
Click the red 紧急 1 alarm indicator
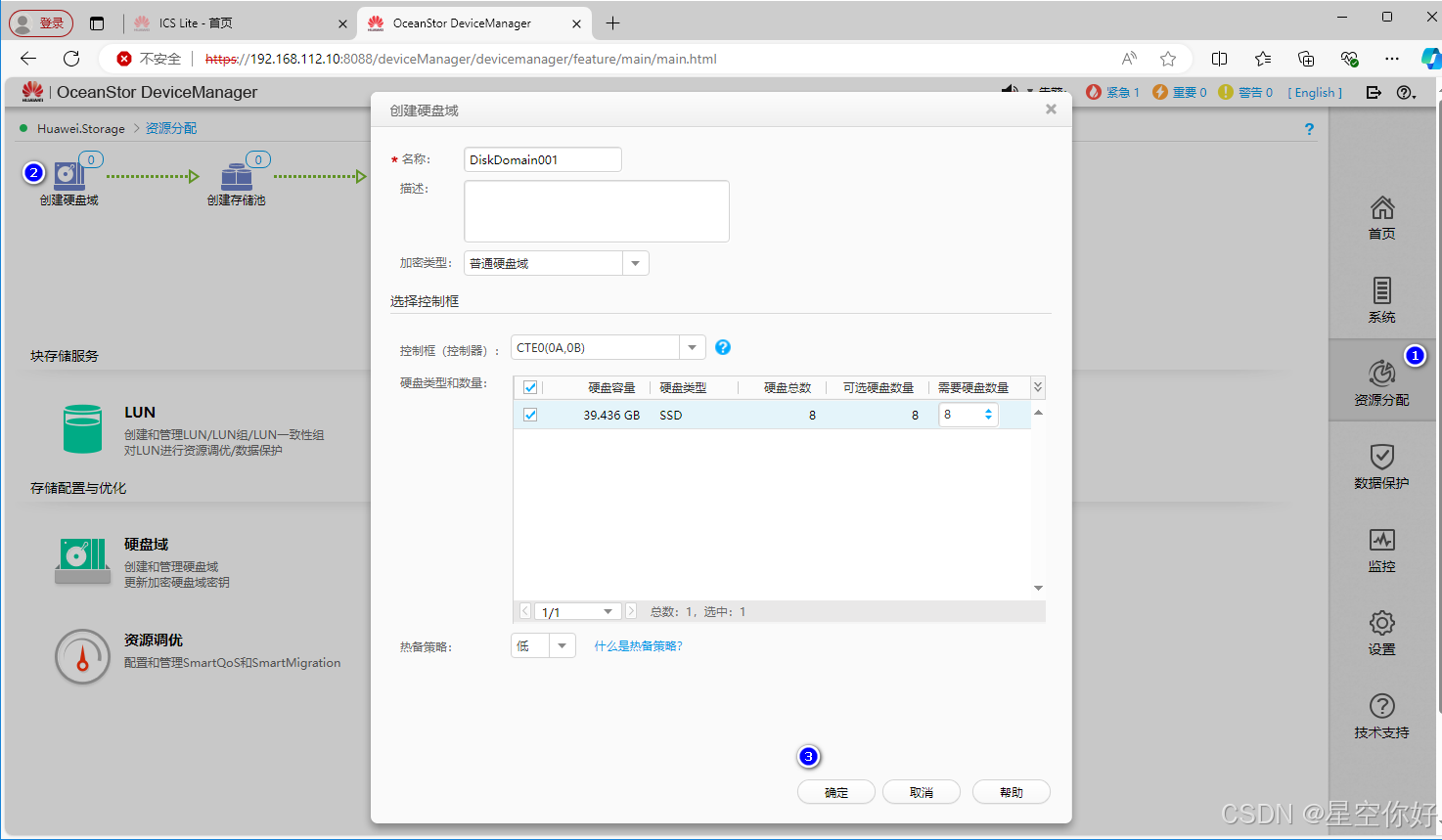[1112, 93]
